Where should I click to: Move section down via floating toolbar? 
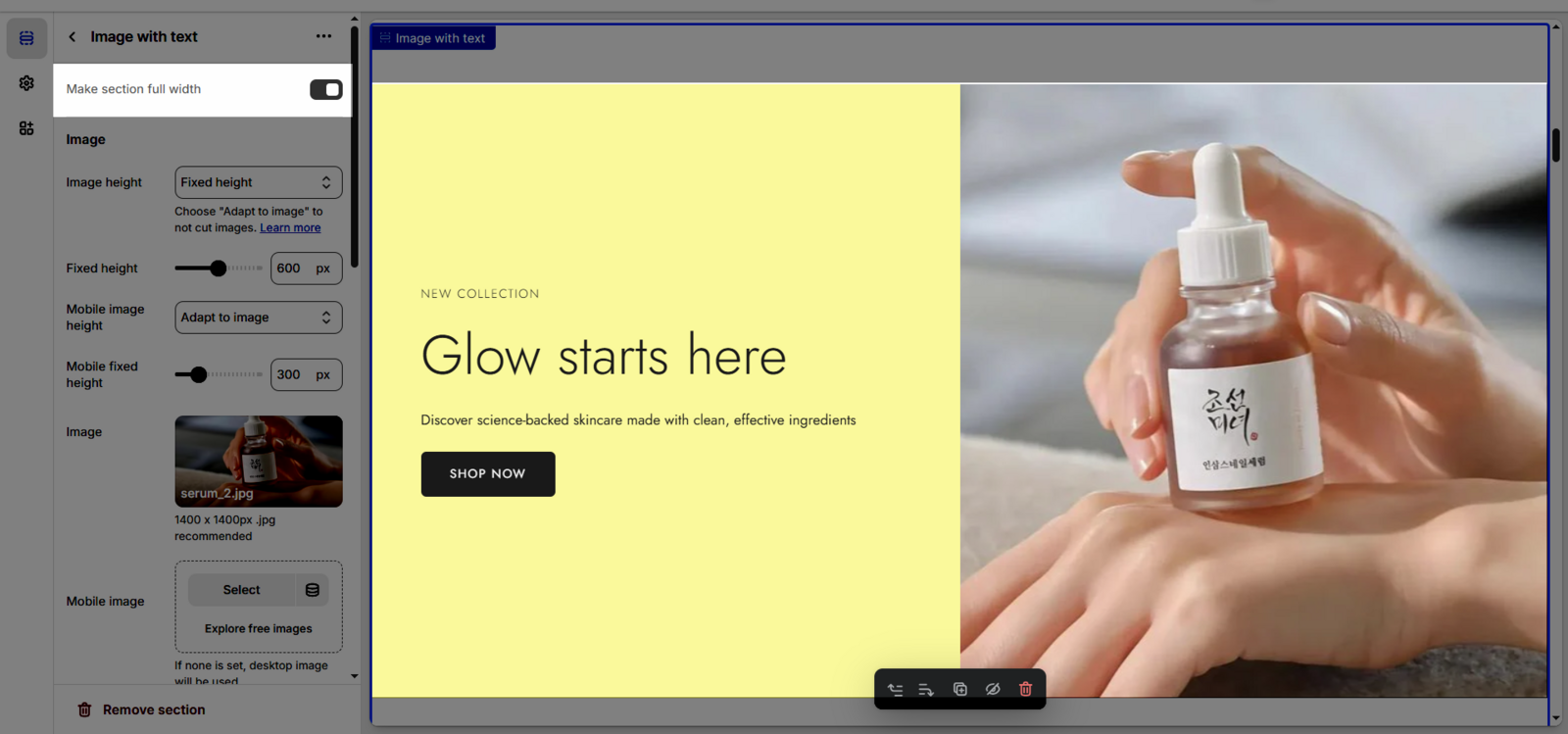tap(926, 690)
